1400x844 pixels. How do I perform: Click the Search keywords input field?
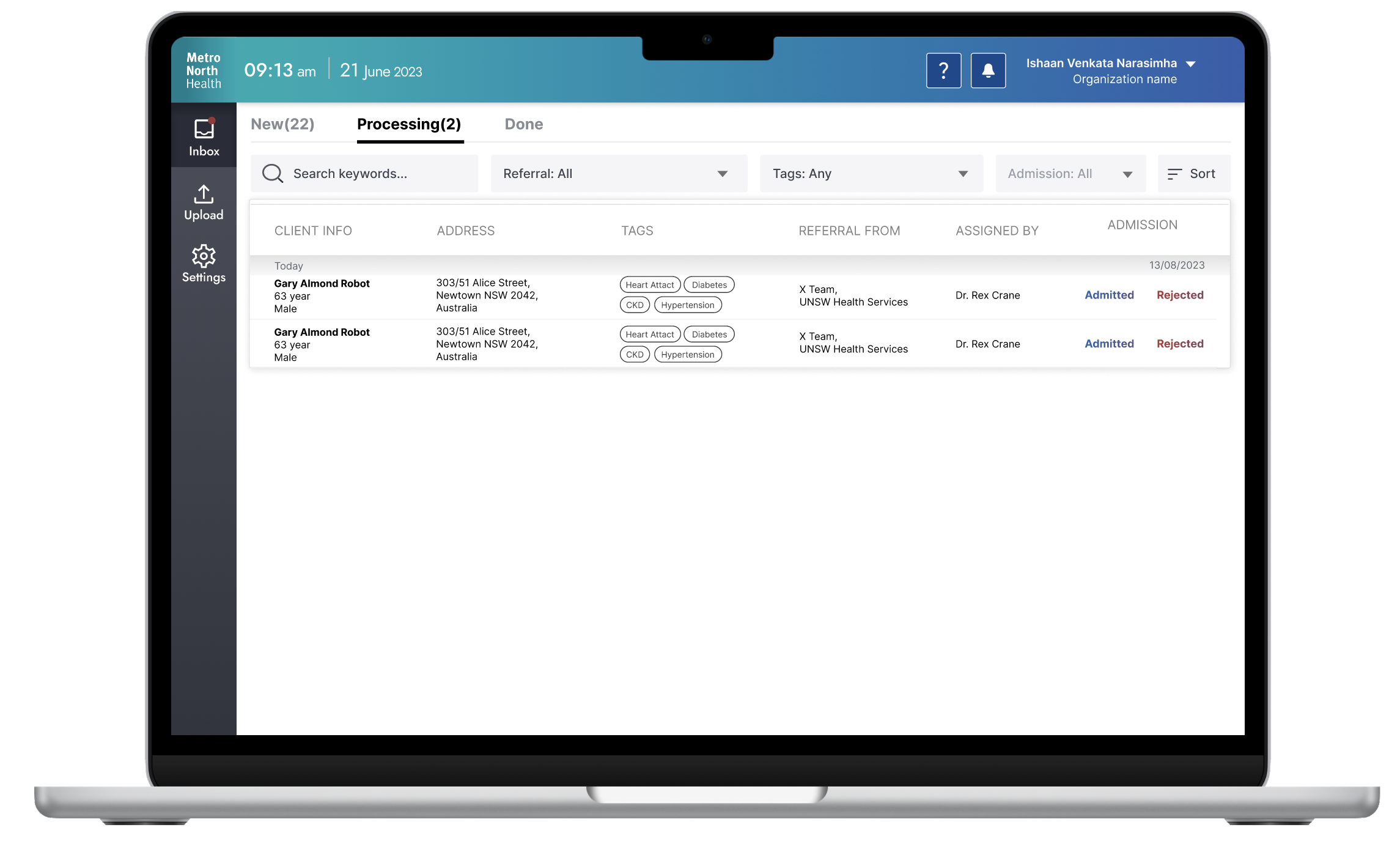point(379,174)
